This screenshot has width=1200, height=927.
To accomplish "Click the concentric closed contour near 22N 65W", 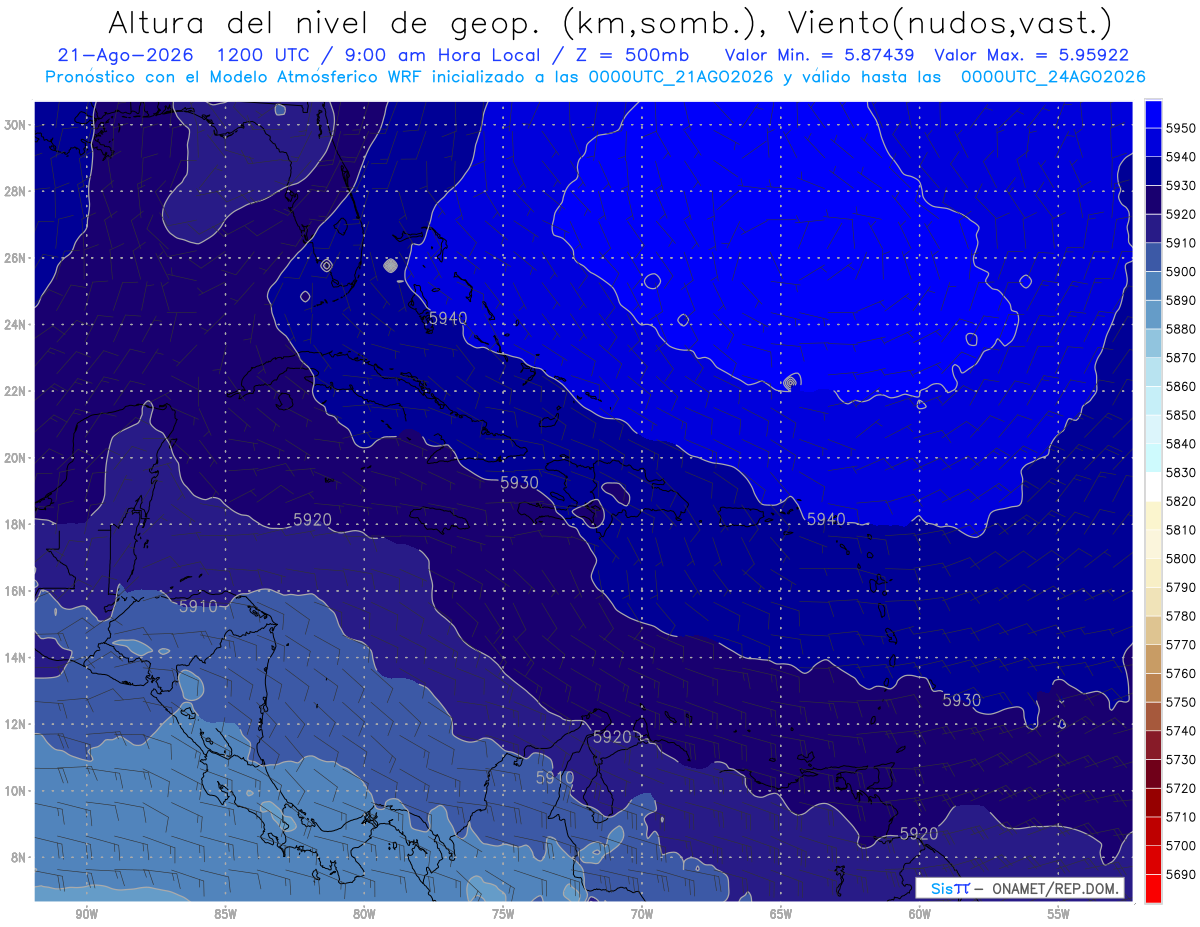I will pyautogui.click(x=791, y=382).
